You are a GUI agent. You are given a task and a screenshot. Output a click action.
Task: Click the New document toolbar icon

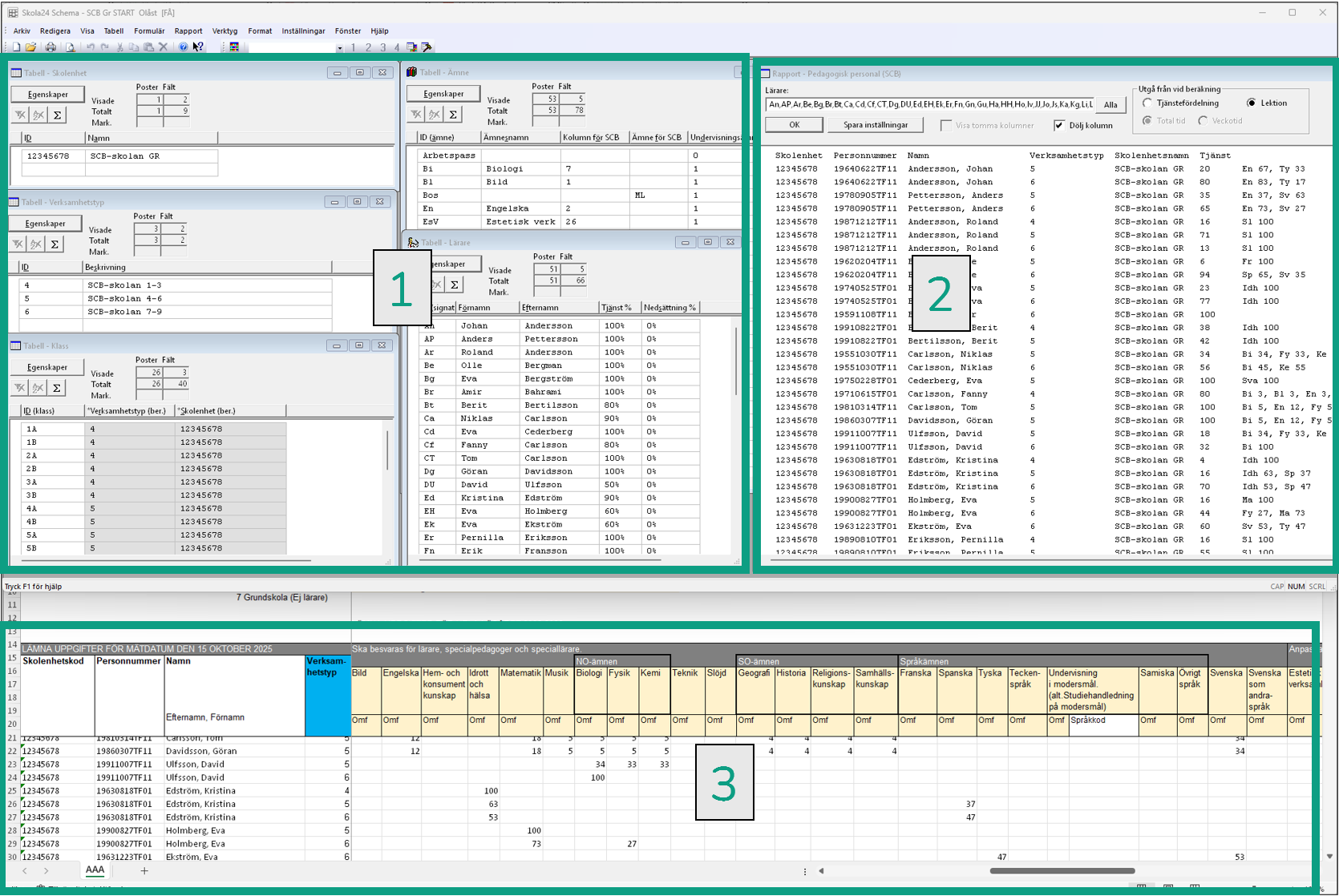click(x=17, y=47)
